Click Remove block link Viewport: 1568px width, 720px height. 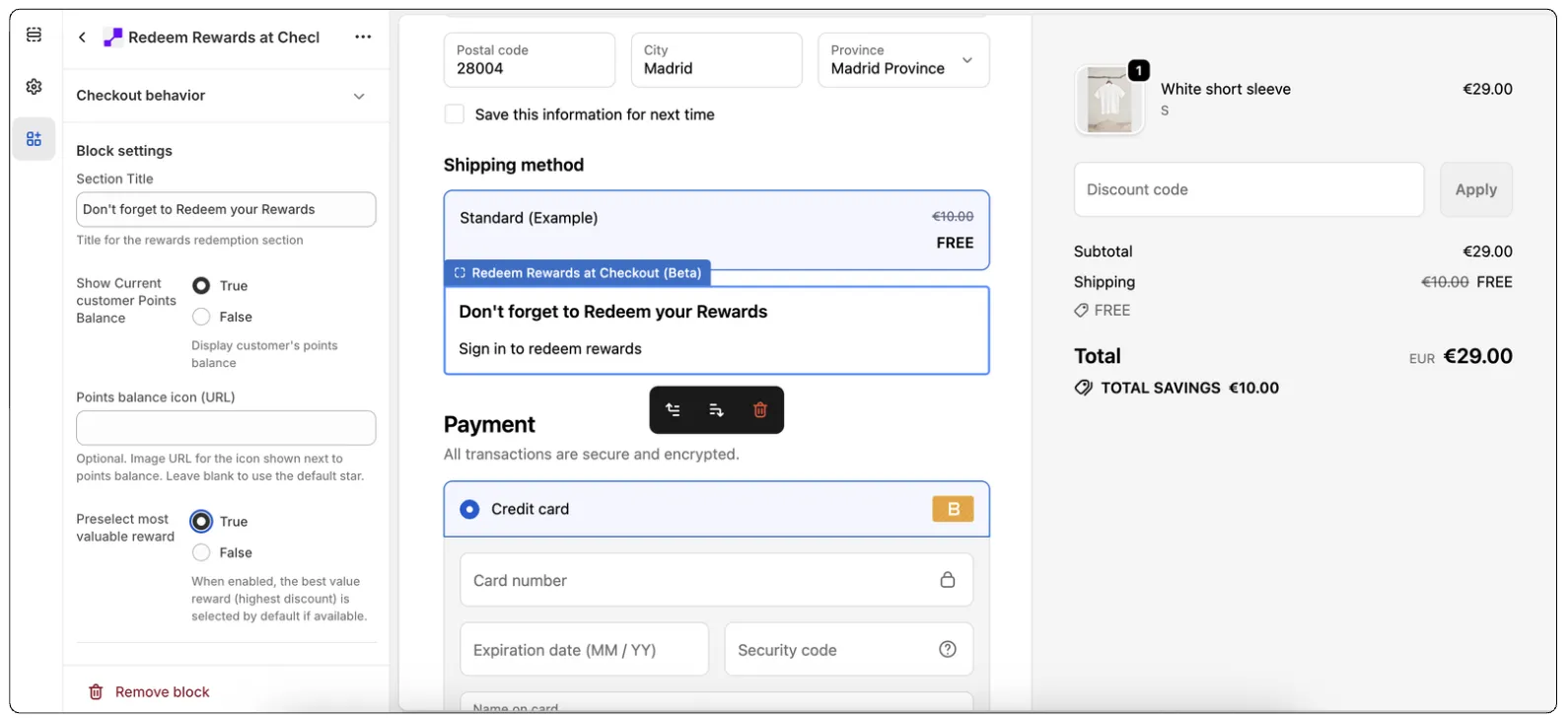click(x=162, y=692)
